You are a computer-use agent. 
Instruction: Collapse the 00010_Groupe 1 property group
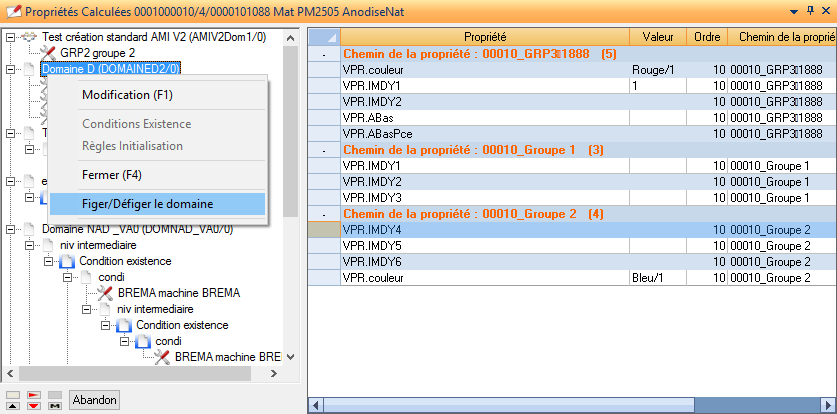pos(323,150)
